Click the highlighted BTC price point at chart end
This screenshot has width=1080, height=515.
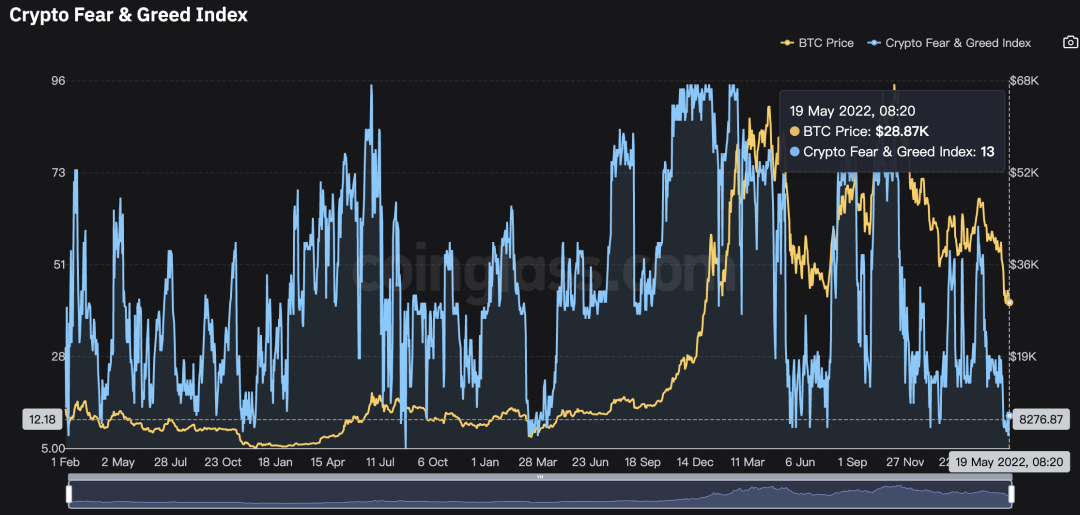coord(1009,302)
